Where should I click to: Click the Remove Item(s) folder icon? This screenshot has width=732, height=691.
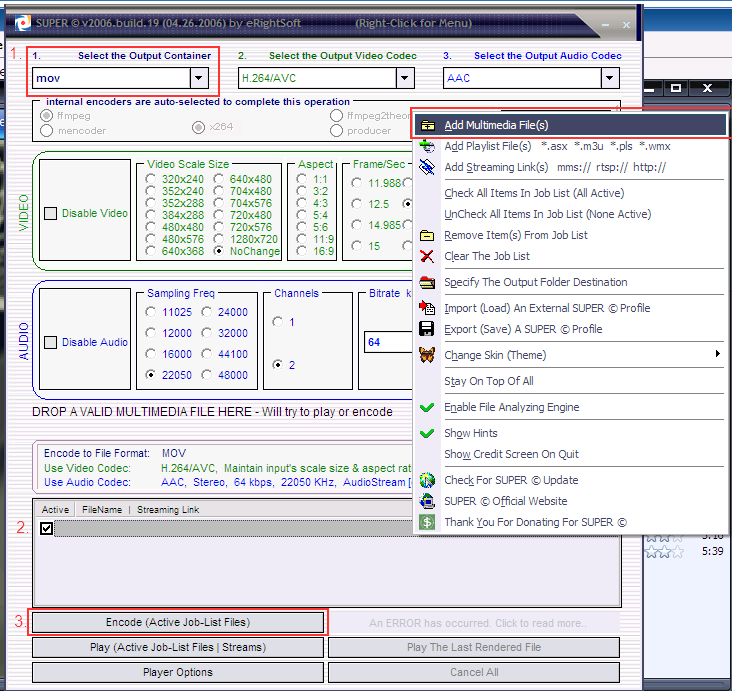coord(427,235)
